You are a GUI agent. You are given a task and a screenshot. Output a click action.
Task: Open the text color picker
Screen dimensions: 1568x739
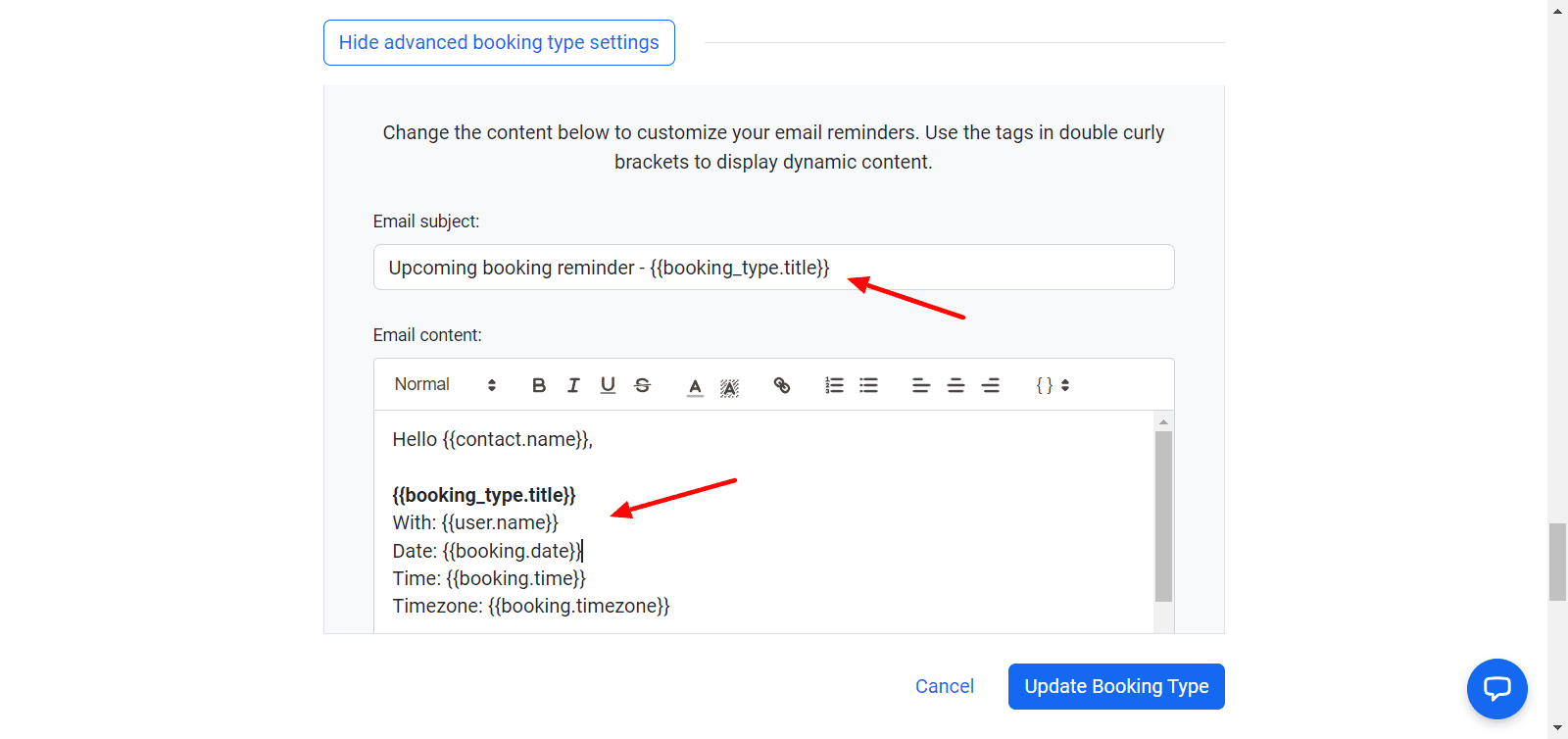pyautogui.click(x=695, y=386)
